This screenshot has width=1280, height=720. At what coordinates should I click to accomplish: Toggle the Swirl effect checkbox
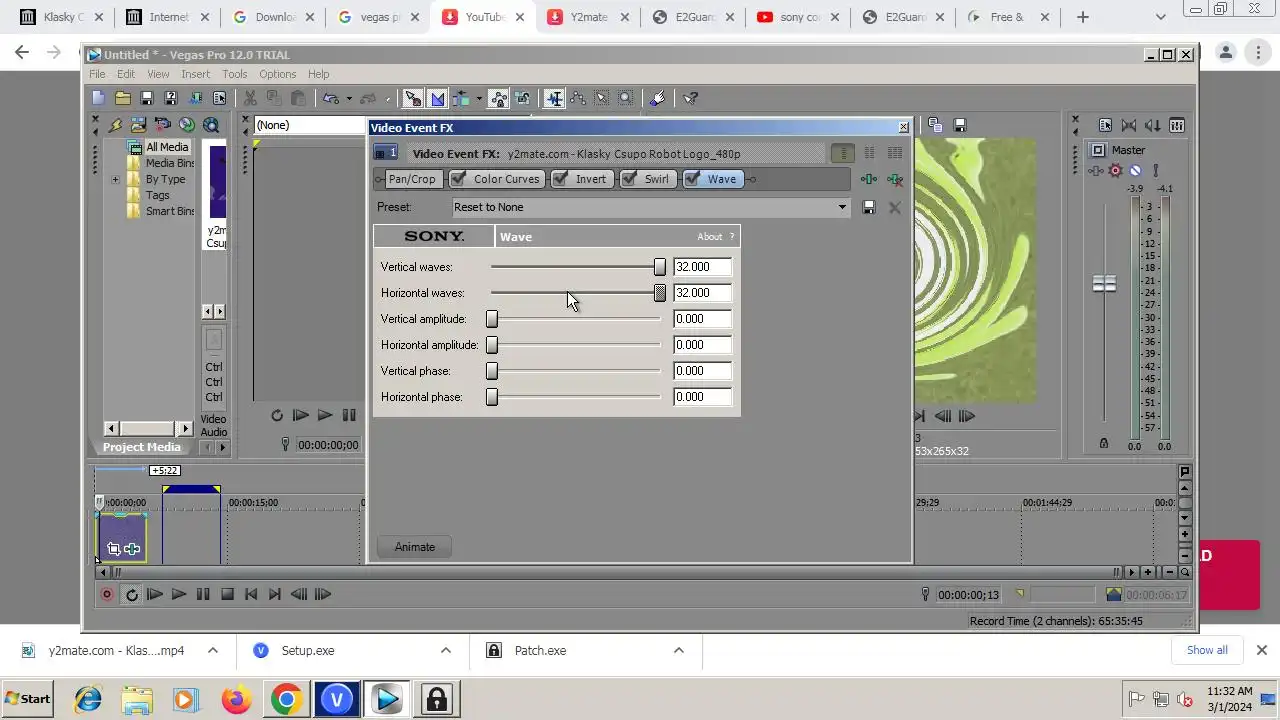[629, 179]
